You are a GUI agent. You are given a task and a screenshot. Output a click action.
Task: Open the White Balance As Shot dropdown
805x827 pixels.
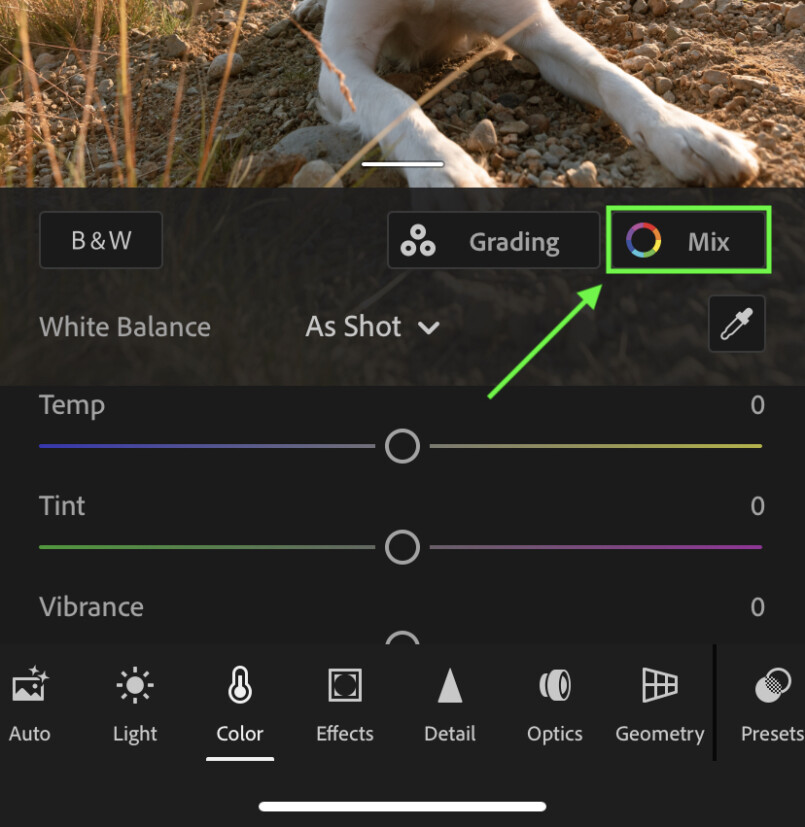[x=372, y=326]
